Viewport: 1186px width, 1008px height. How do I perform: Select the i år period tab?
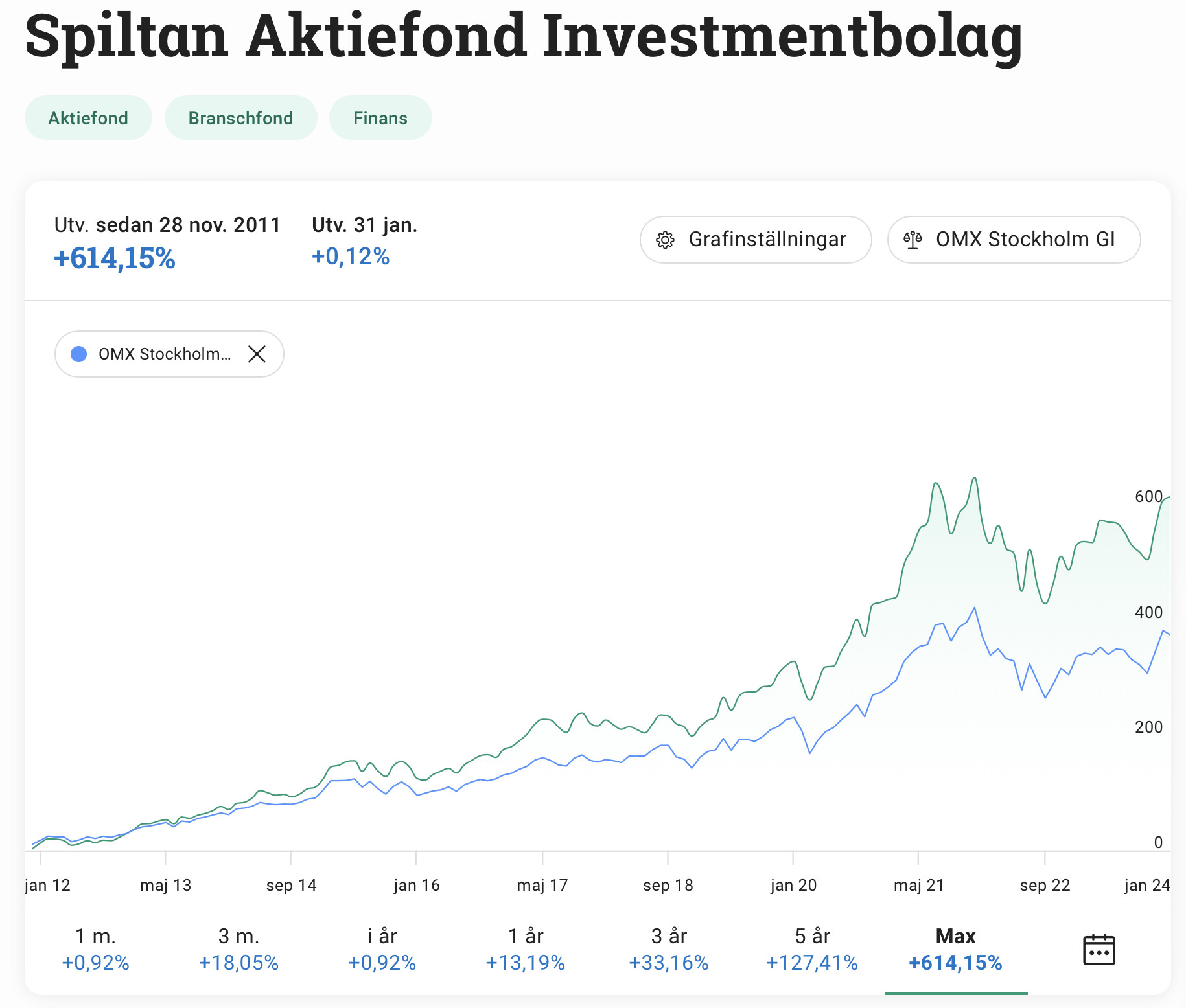(x=382, y=949)
